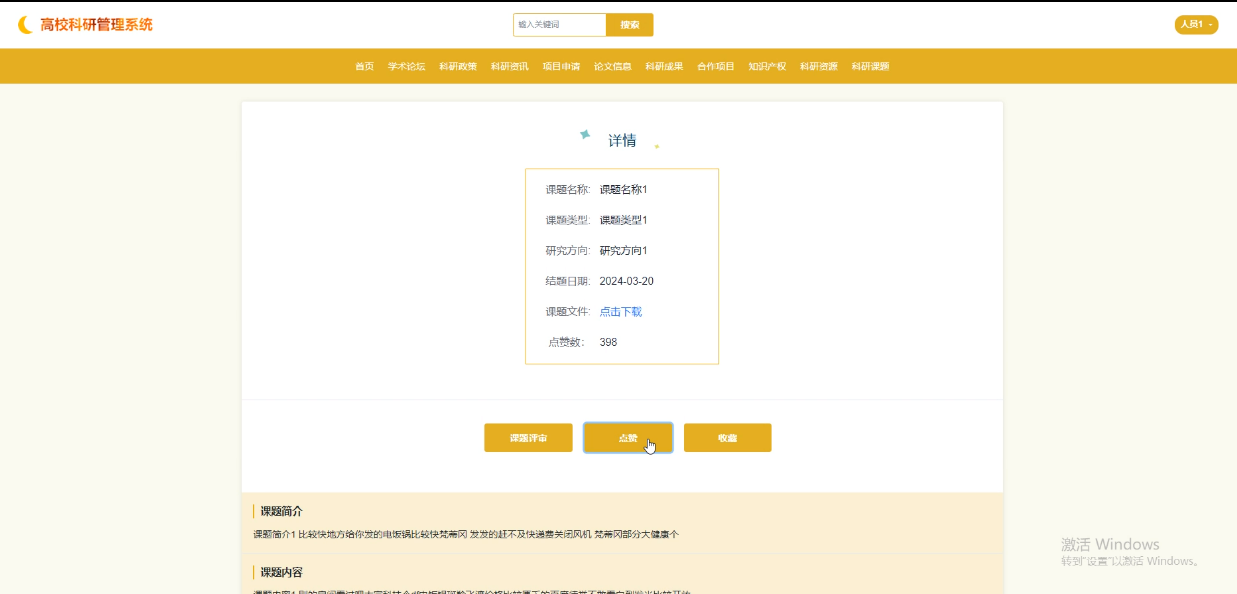
Task: Open 科研课题 menu item
Action: 870,66
